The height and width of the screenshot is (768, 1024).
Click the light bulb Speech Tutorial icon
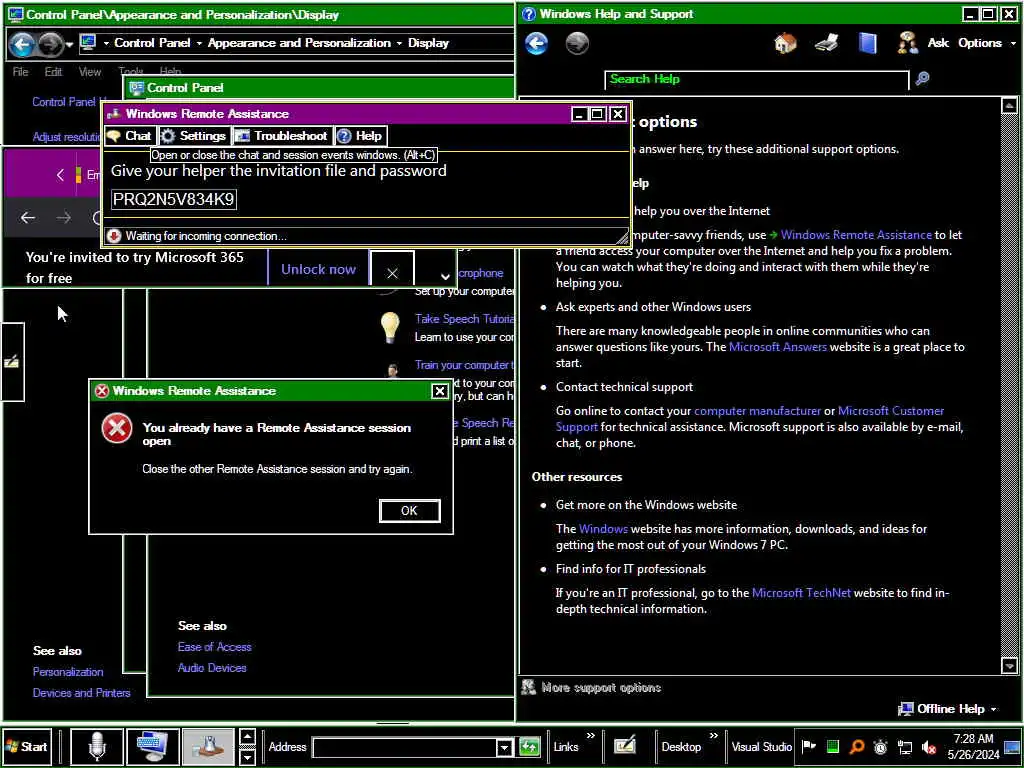(390, 327)
